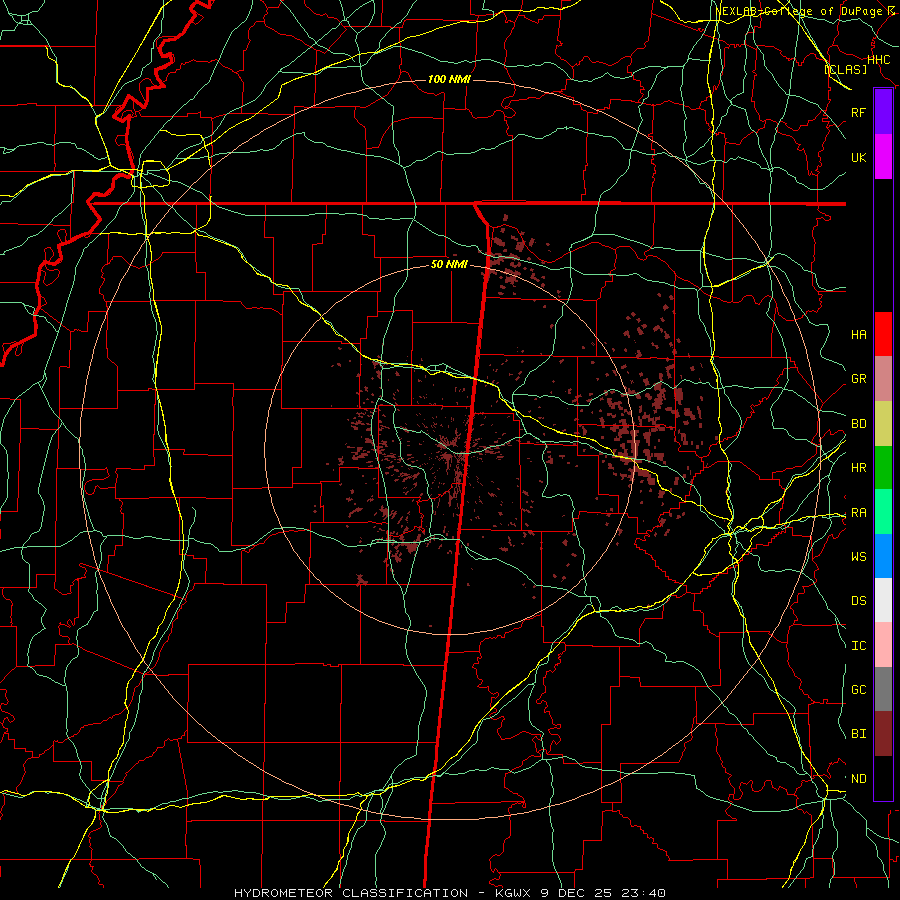
Task: Click the white DS legend color swatch
Action: click(x=883, y=600)
